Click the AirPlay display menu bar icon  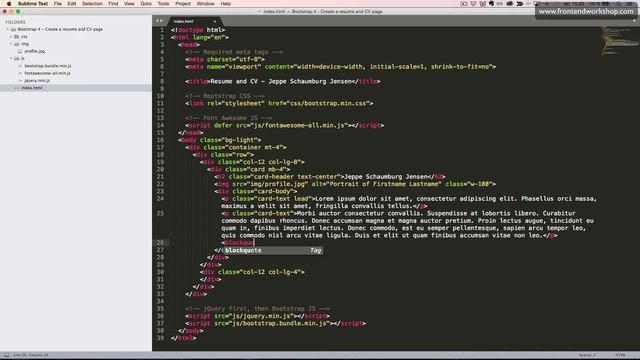point(537,4)
